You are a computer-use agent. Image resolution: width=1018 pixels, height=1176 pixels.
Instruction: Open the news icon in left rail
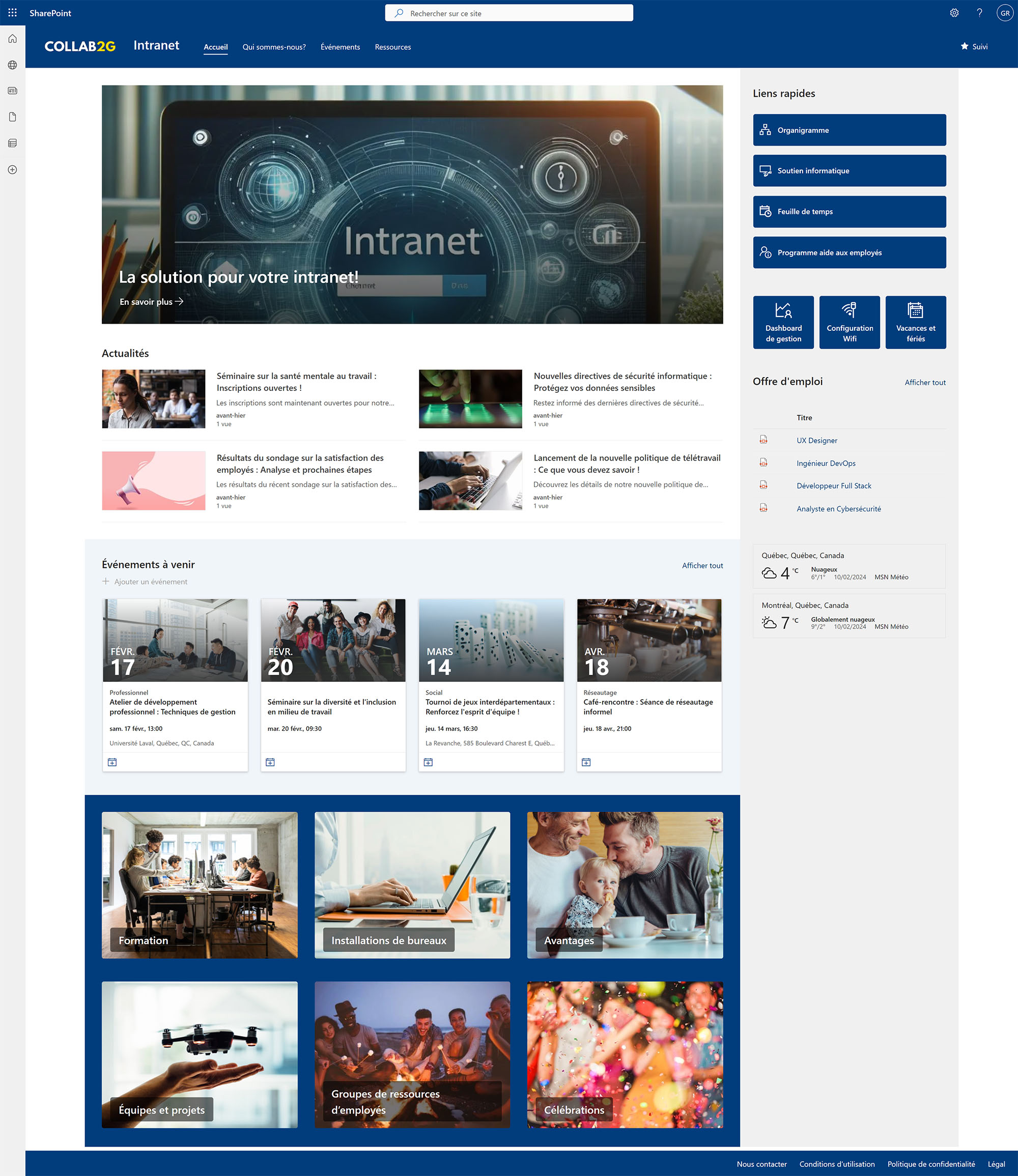pos(13,91)
